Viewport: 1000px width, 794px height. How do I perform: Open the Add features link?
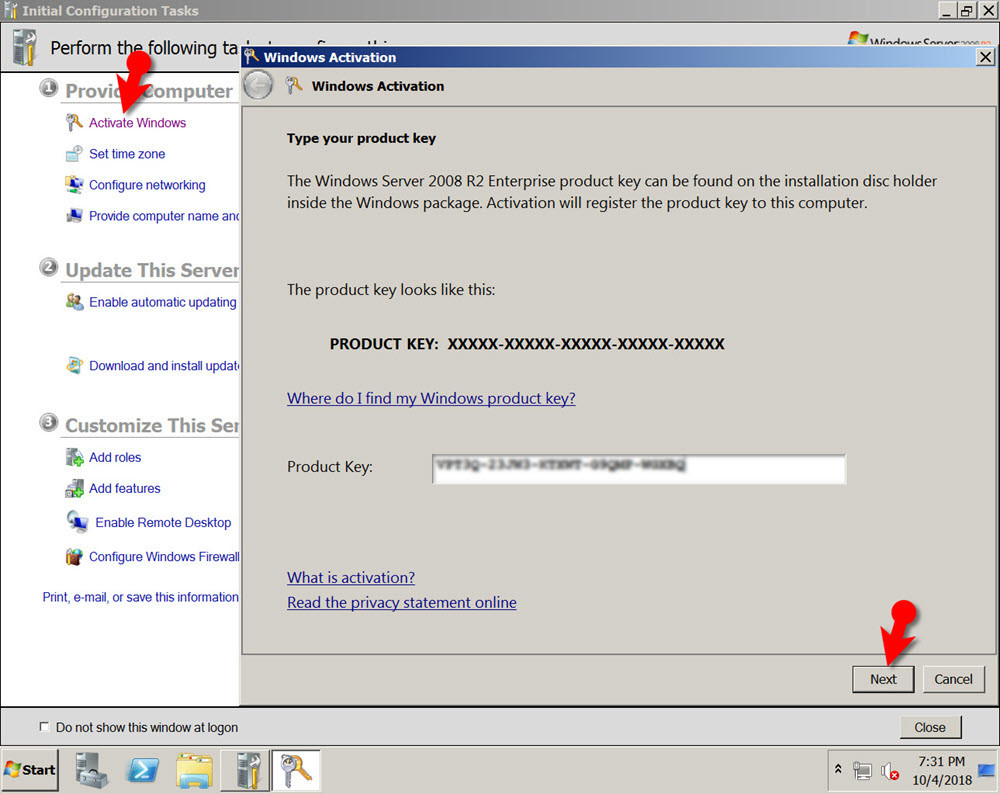(x=125, y=489)
